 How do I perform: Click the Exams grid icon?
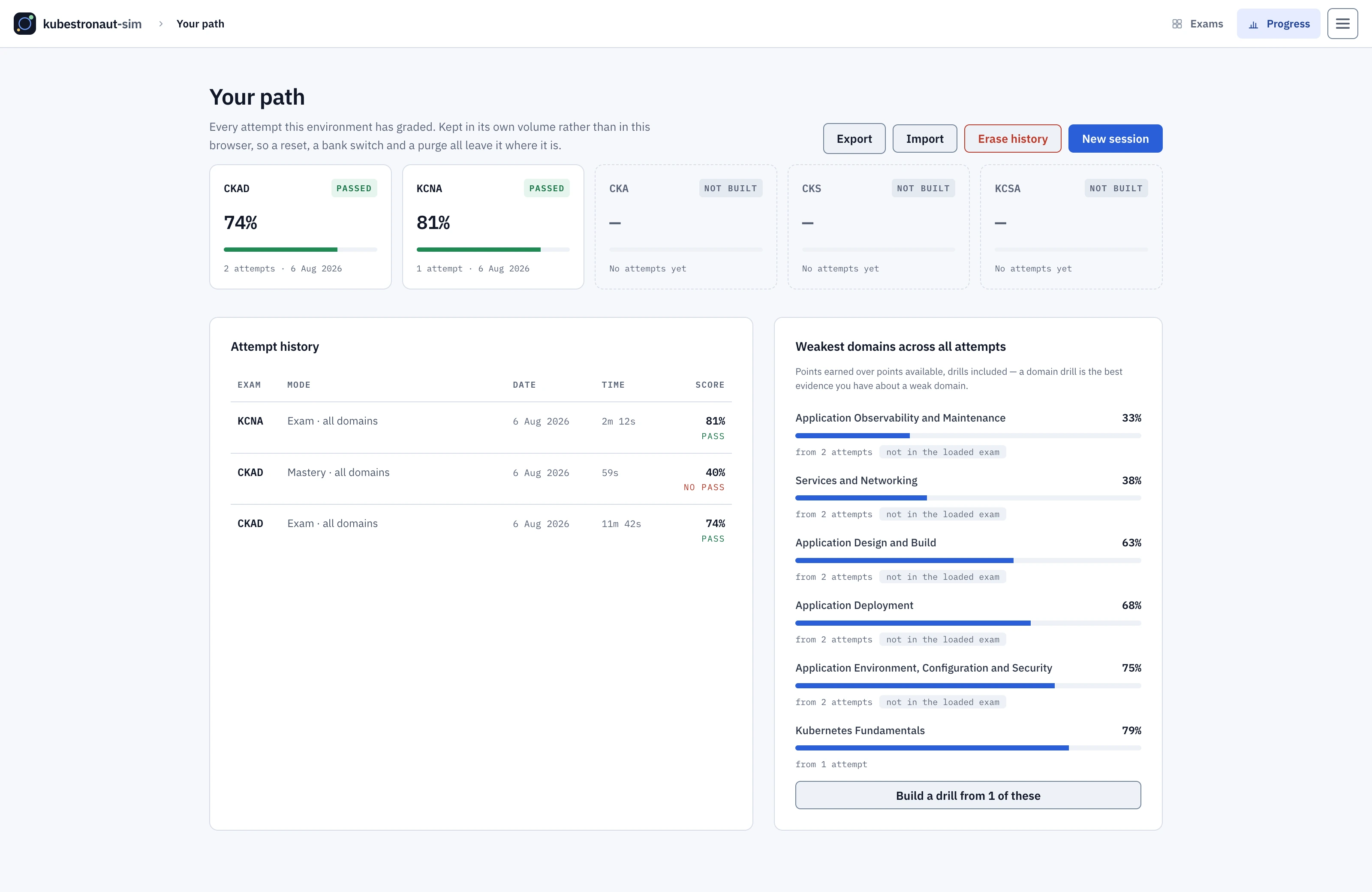[x=1176, y=24]
